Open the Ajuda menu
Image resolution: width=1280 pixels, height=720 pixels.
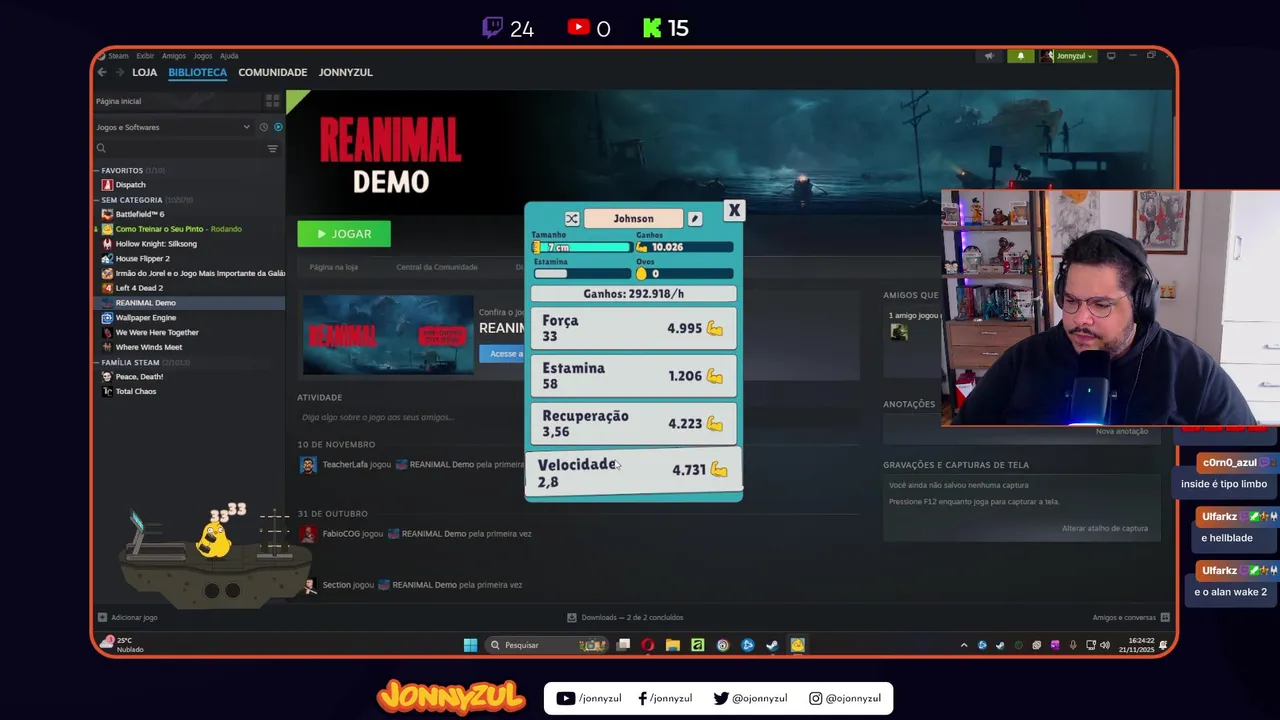229,56
